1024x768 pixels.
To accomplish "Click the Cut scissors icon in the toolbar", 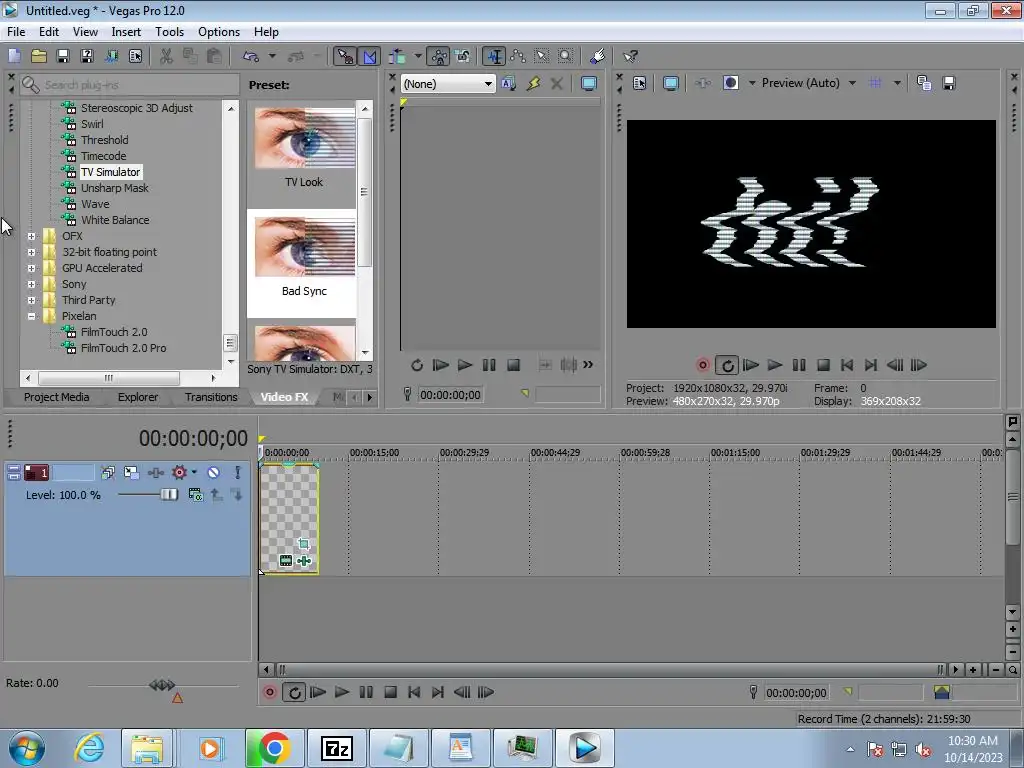I will click(x=167, y=56).
